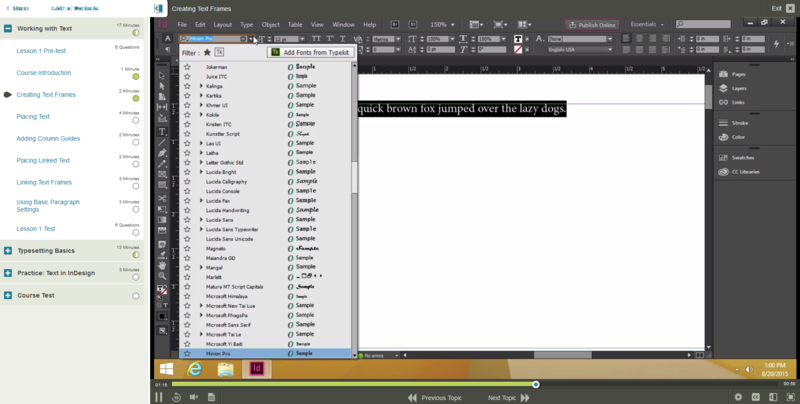The width and height of the screenshot is (800, 404).
Task: Select the Pencil tool
Action: click(x=162, y=164)
